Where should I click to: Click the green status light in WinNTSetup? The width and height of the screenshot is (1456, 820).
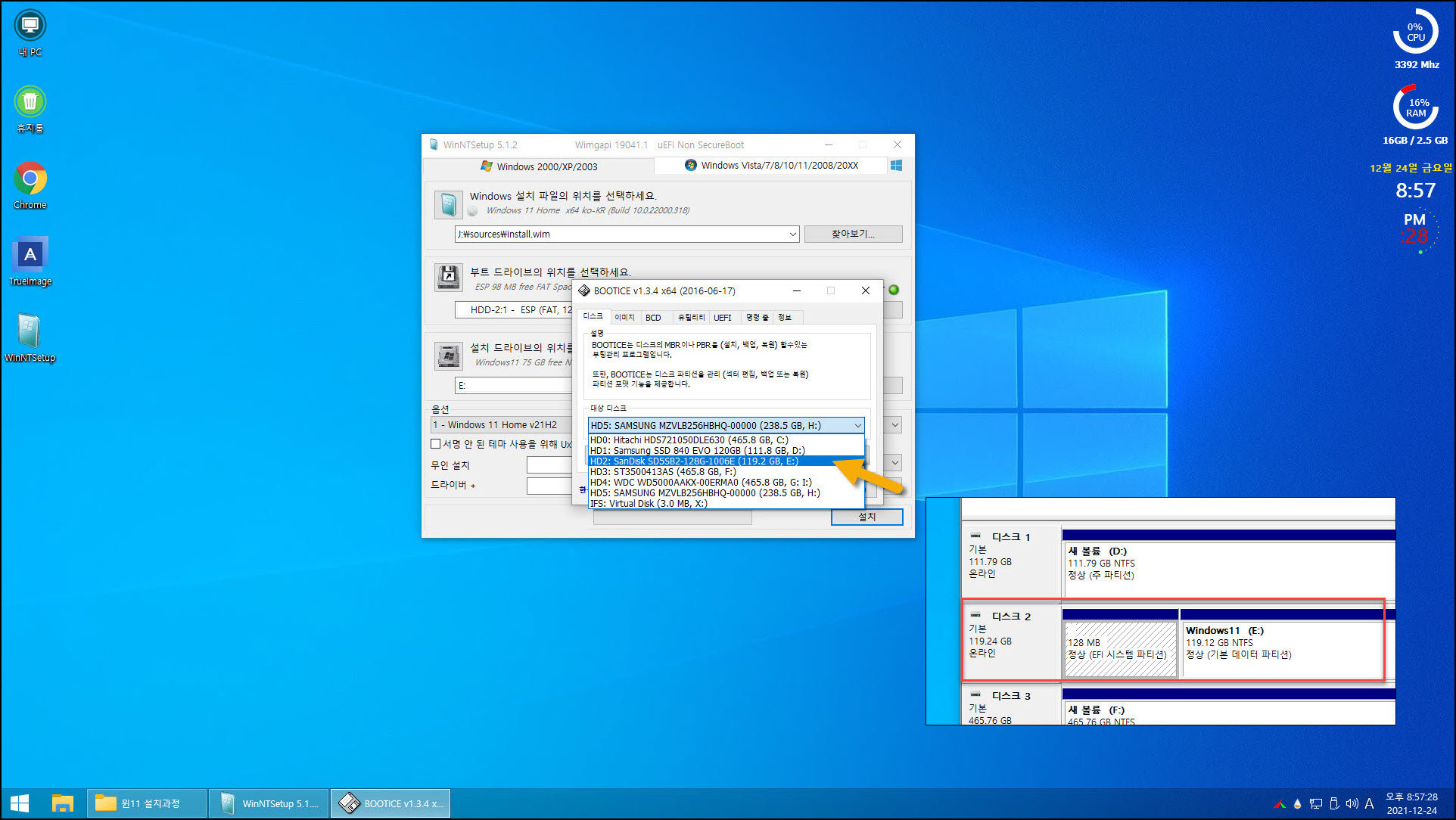pyautogui.click(x=894, y=290)
